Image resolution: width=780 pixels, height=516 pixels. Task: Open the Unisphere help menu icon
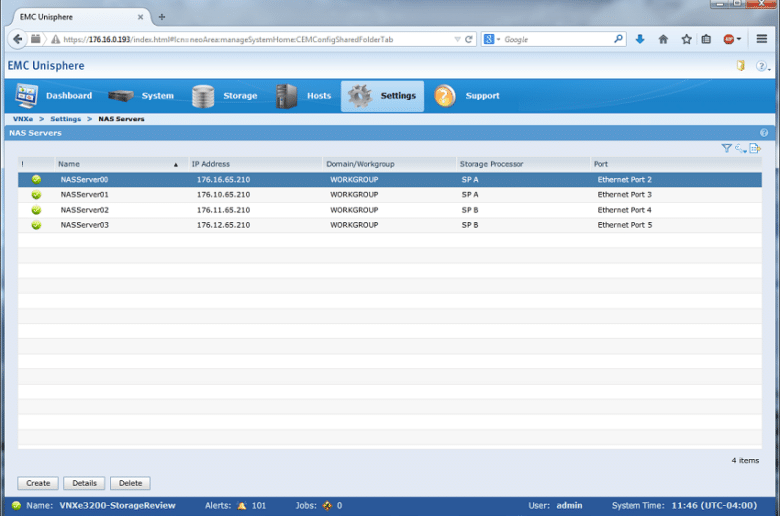pos(762,66)
